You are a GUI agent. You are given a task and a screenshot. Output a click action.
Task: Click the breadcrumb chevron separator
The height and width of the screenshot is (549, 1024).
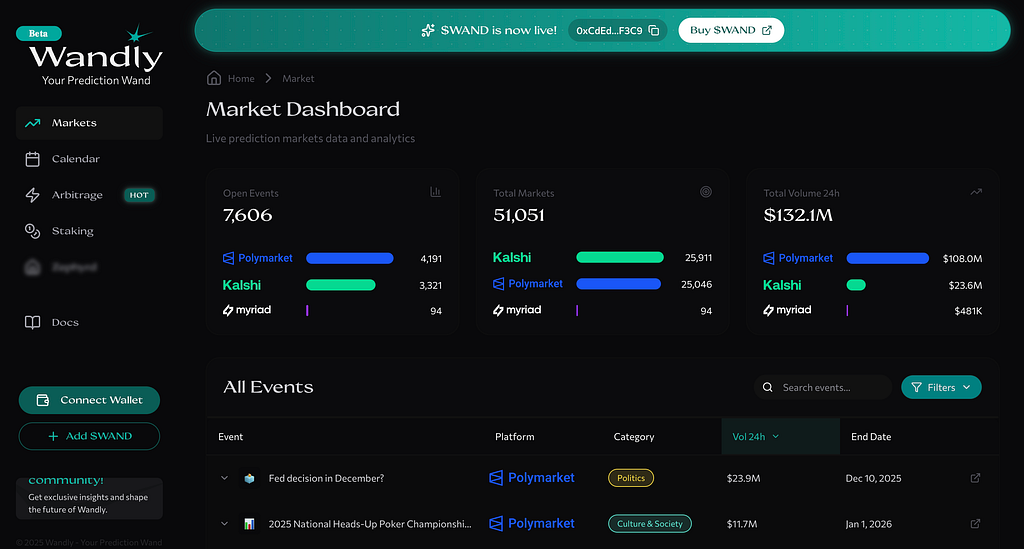pyautogui.click(x=268, y=78)
